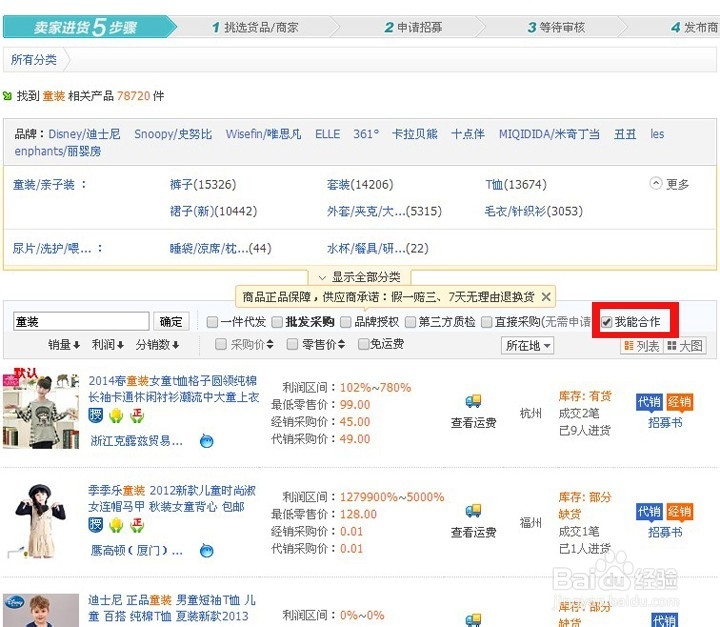Image resolution: width=720 pixels, height=627 pixels.
Task: Open step 2 申请招募
Action: click(413, 28)
